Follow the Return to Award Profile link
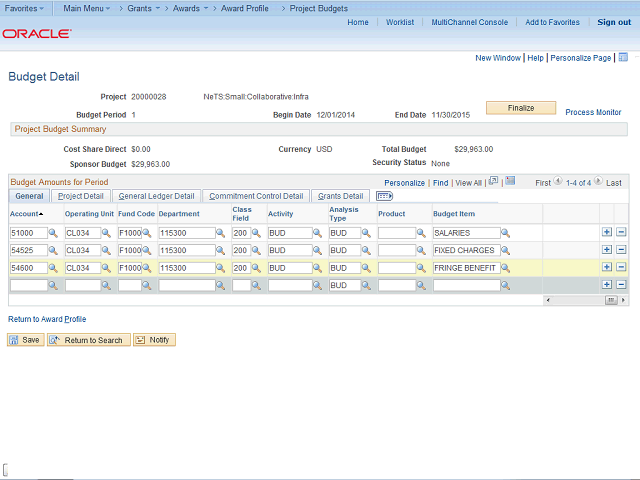Viewport: 640px width, 480px height. (47, 319)
